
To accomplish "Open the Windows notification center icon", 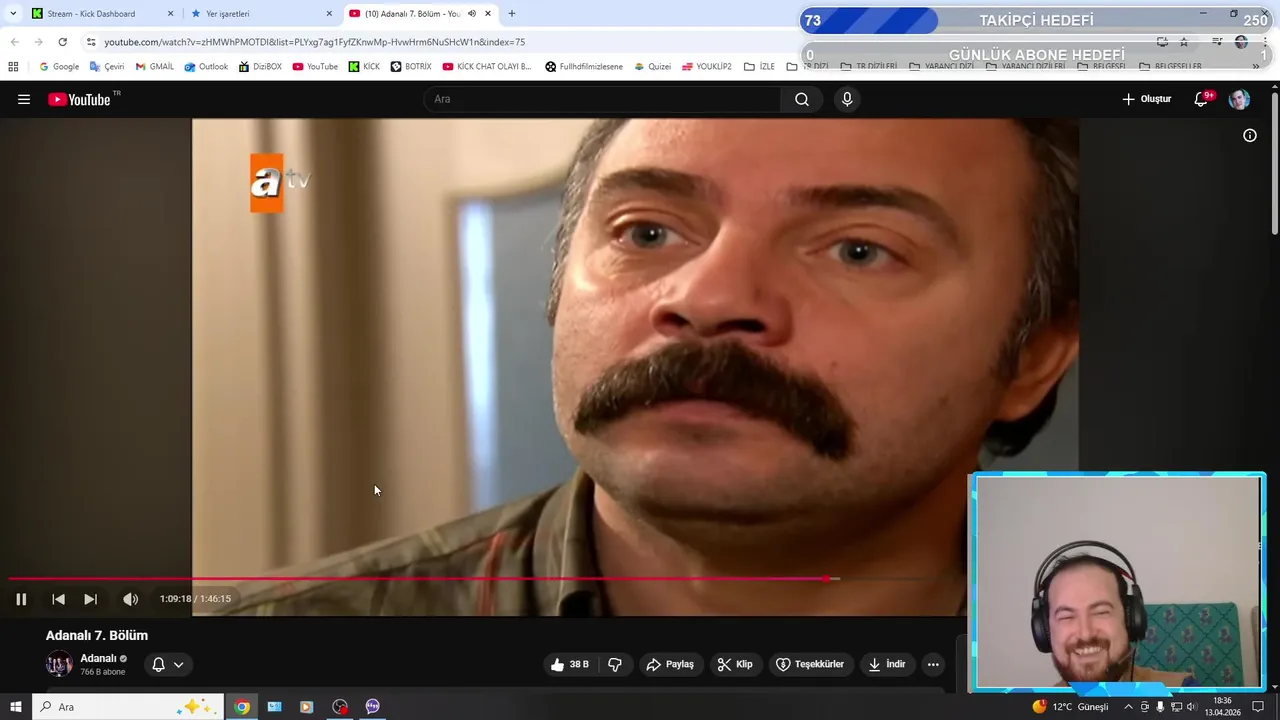I will [1258, 707].
